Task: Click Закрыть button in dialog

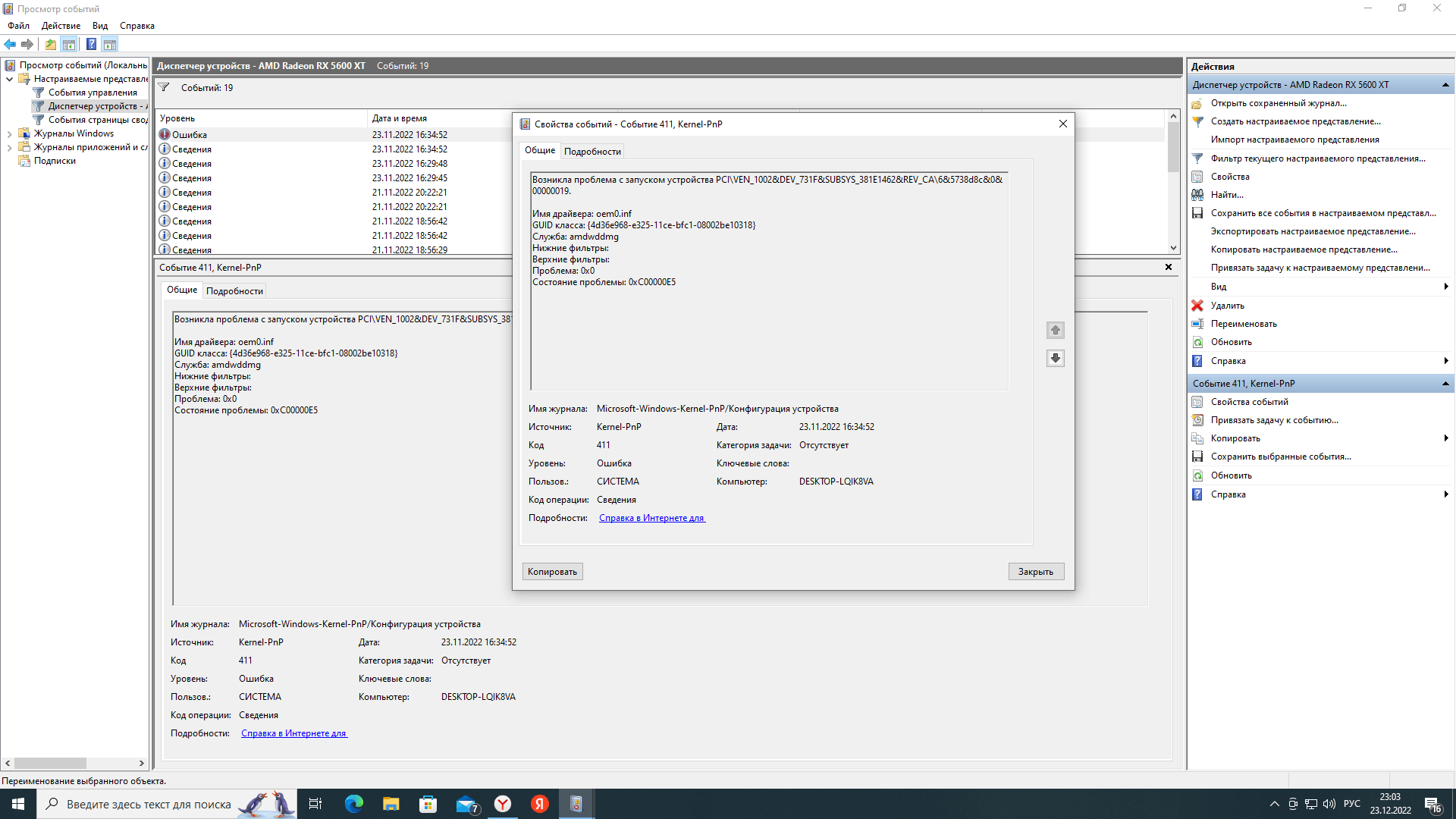Action: (x=1036, y=572)
